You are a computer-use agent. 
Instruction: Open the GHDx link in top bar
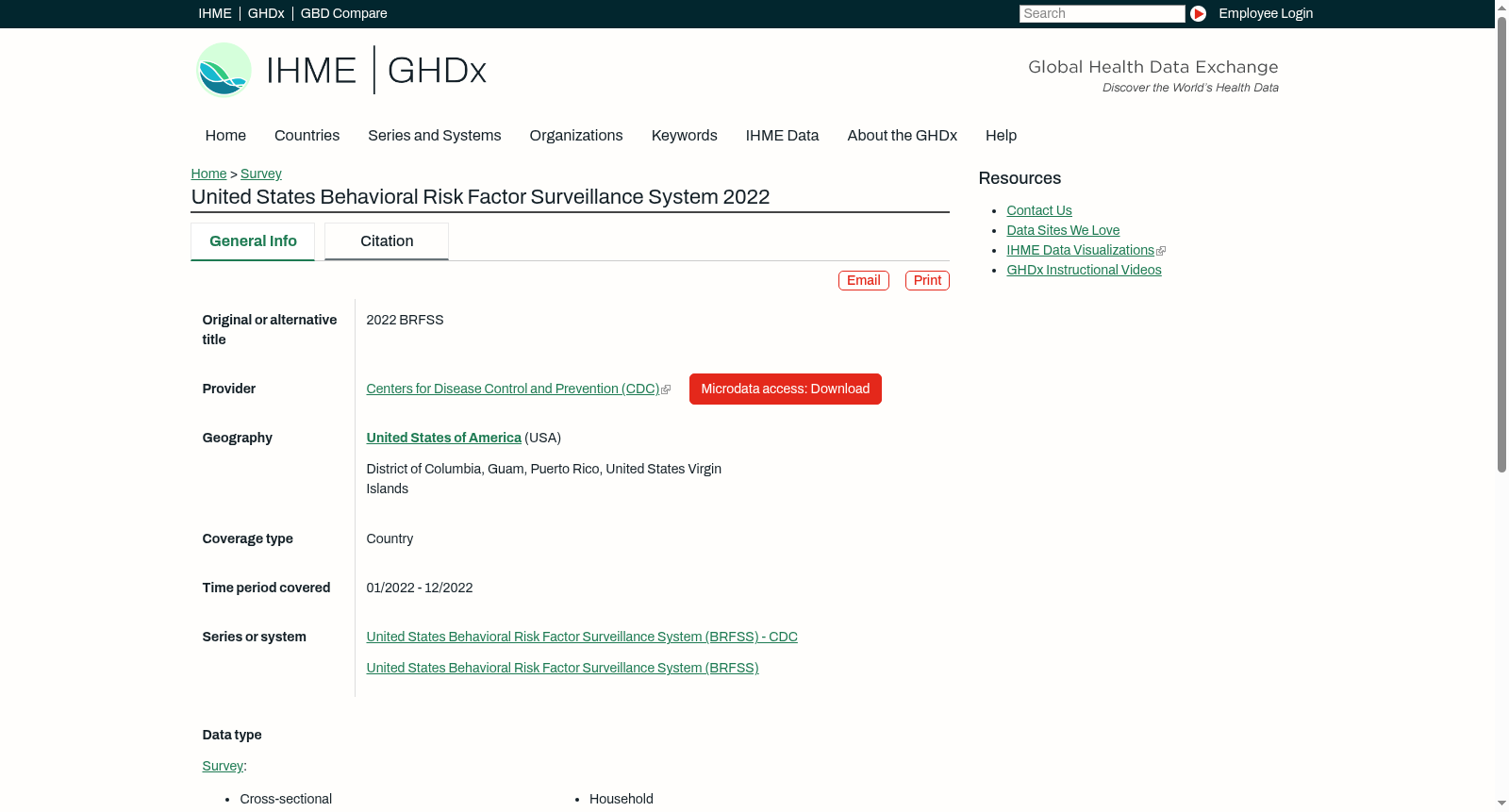(x=266, y=13)
